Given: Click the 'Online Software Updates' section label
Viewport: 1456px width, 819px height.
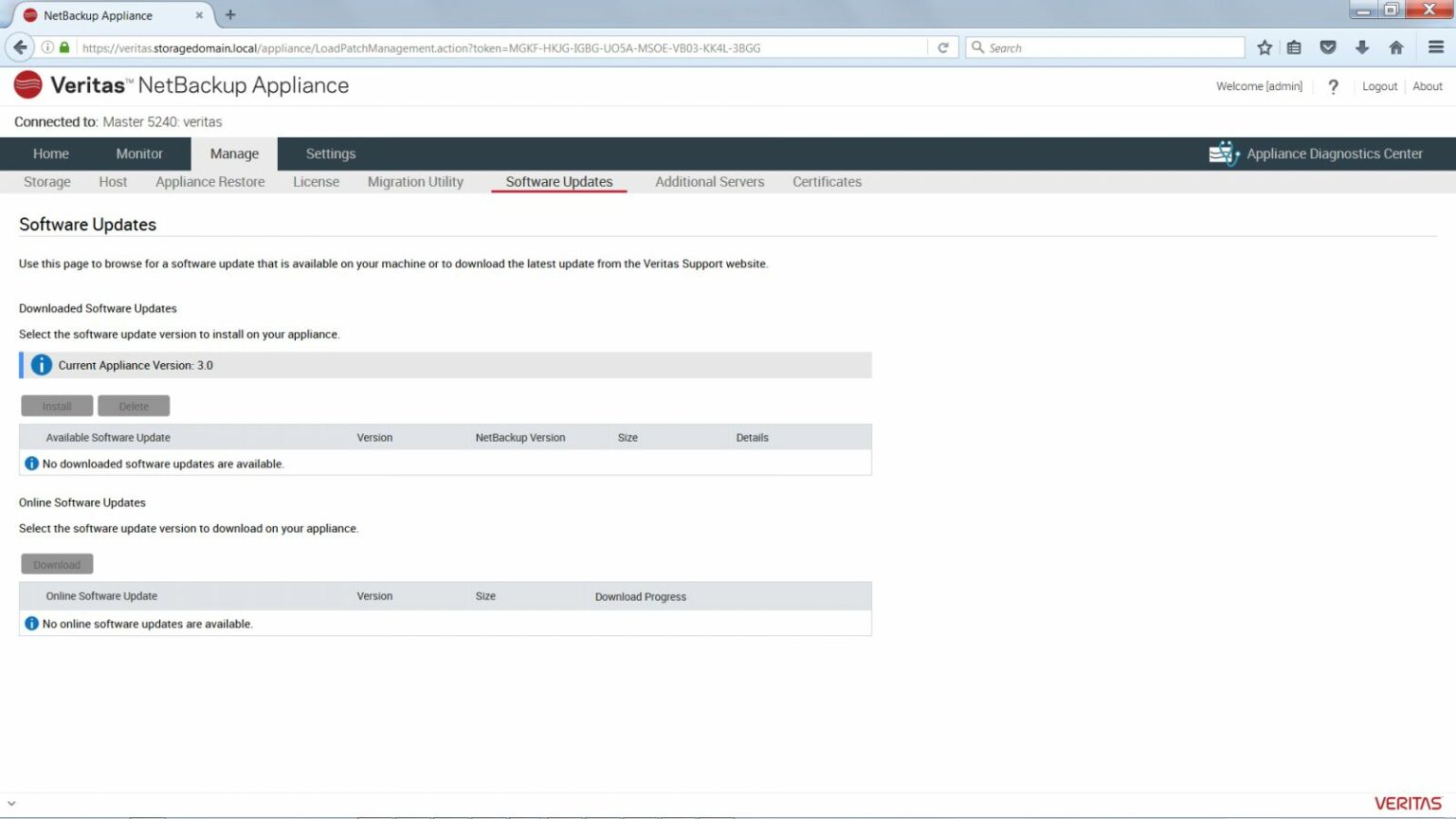Looking at the screenshot, I should [x=82, y=502].
